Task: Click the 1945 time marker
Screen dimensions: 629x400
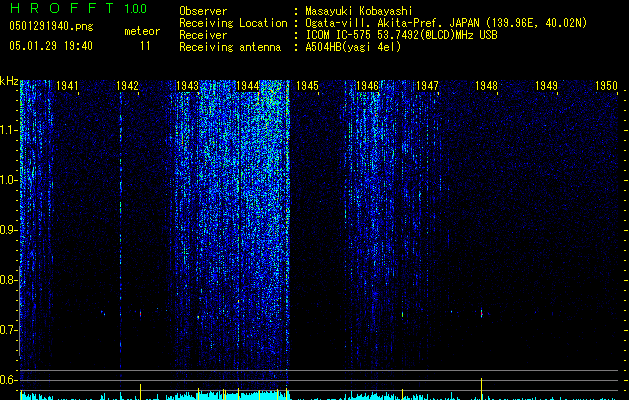Action: [x=307, y=86]
